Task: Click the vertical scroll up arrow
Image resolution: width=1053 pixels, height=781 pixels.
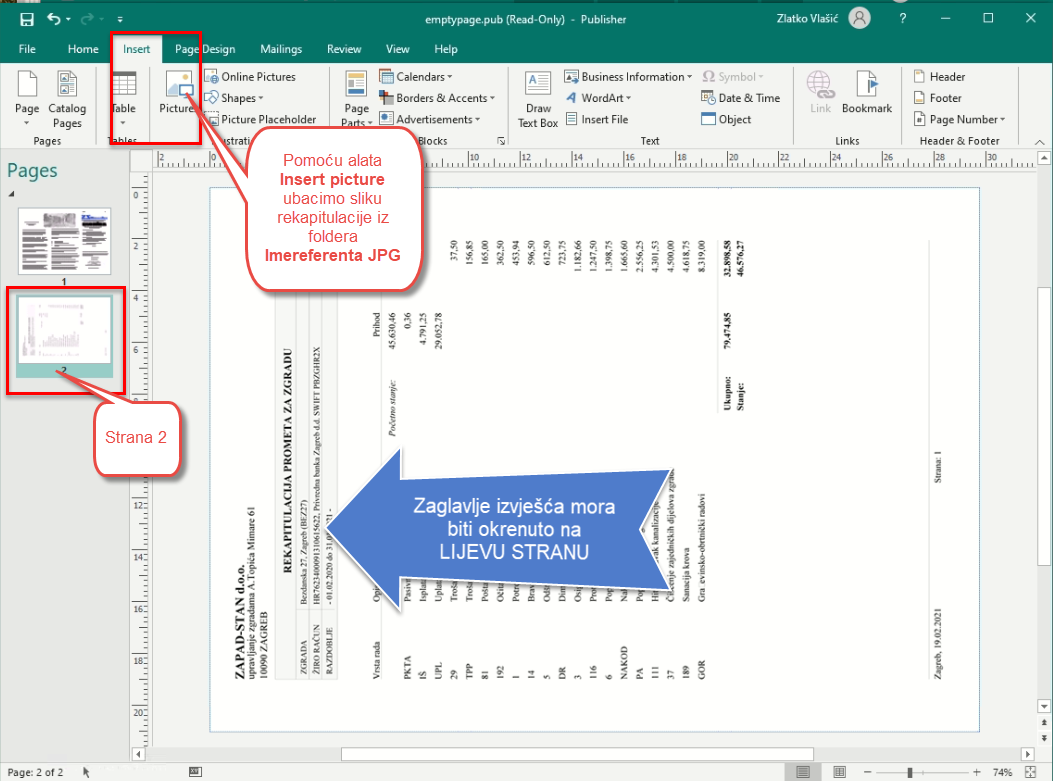Action: (1044, 158)
